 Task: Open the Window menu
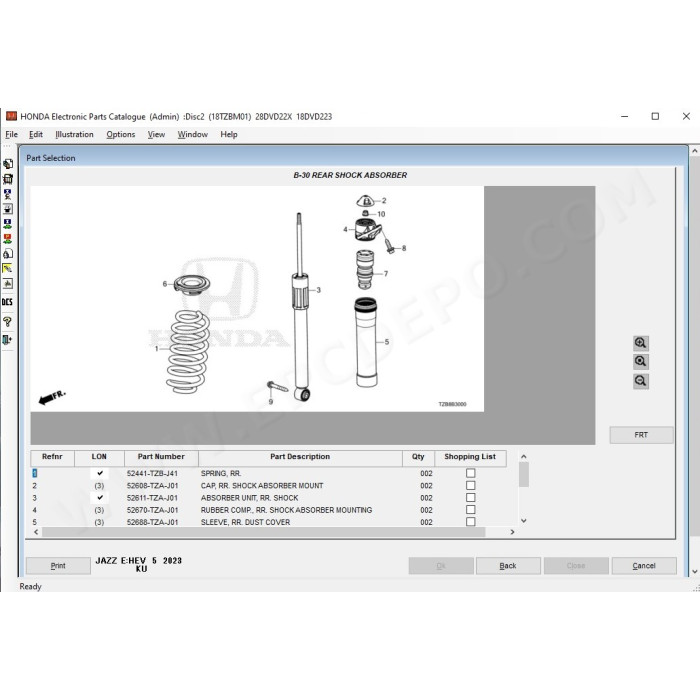[192, 134]
